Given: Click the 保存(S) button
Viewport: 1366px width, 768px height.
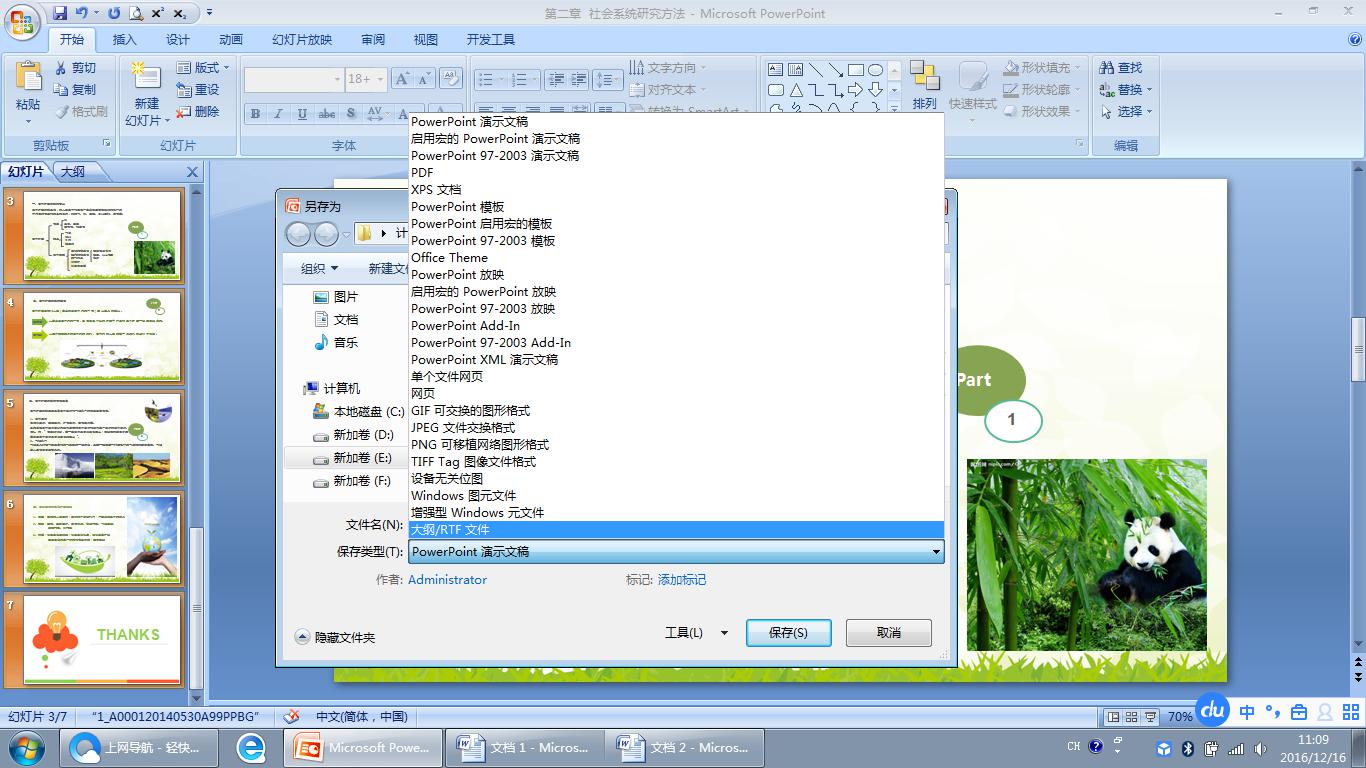Looking at the screenshot, I should click(788, 633).
